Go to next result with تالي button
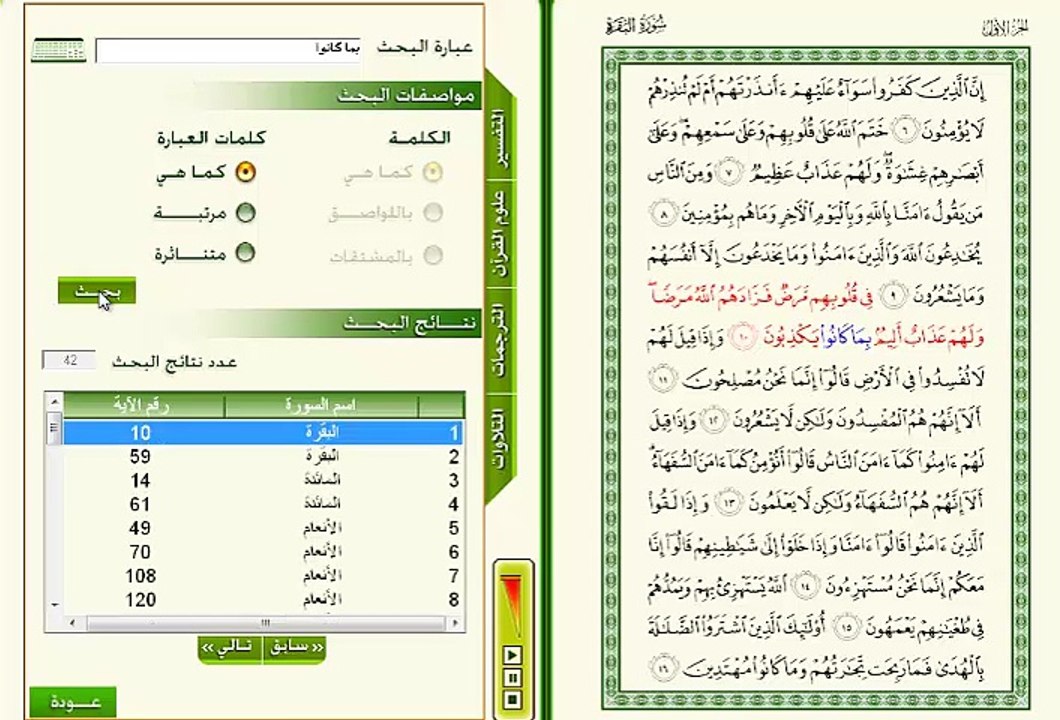1060x720 pixels. (229, 647)
